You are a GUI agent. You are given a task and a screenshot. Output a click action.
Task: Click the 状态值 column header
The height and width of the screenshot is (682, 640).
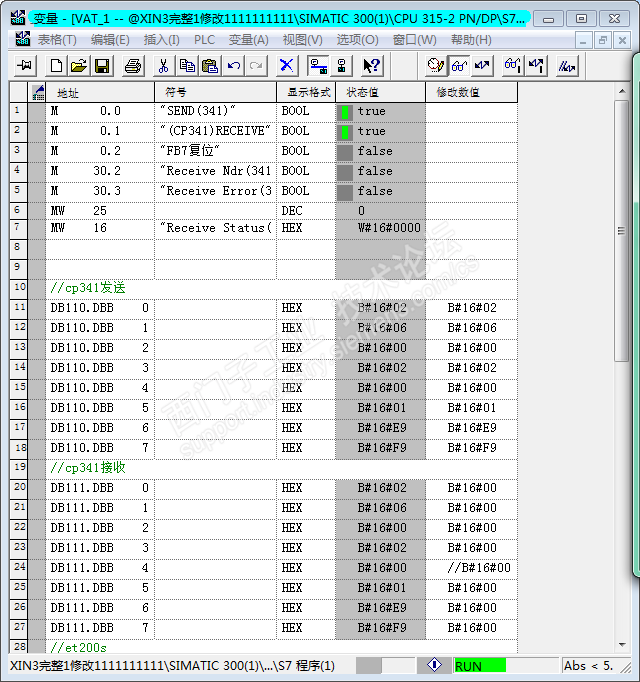pyautogui.click(x=380, y=93)
